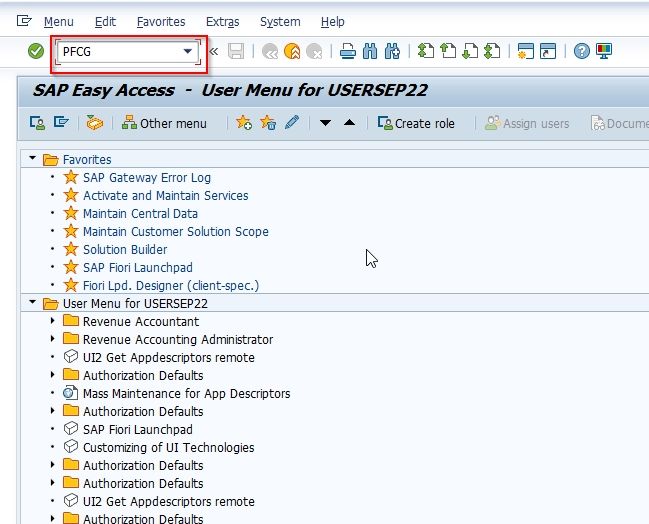
Task: Select Customizing of UI Technologies entry
Action: (168, 447)
